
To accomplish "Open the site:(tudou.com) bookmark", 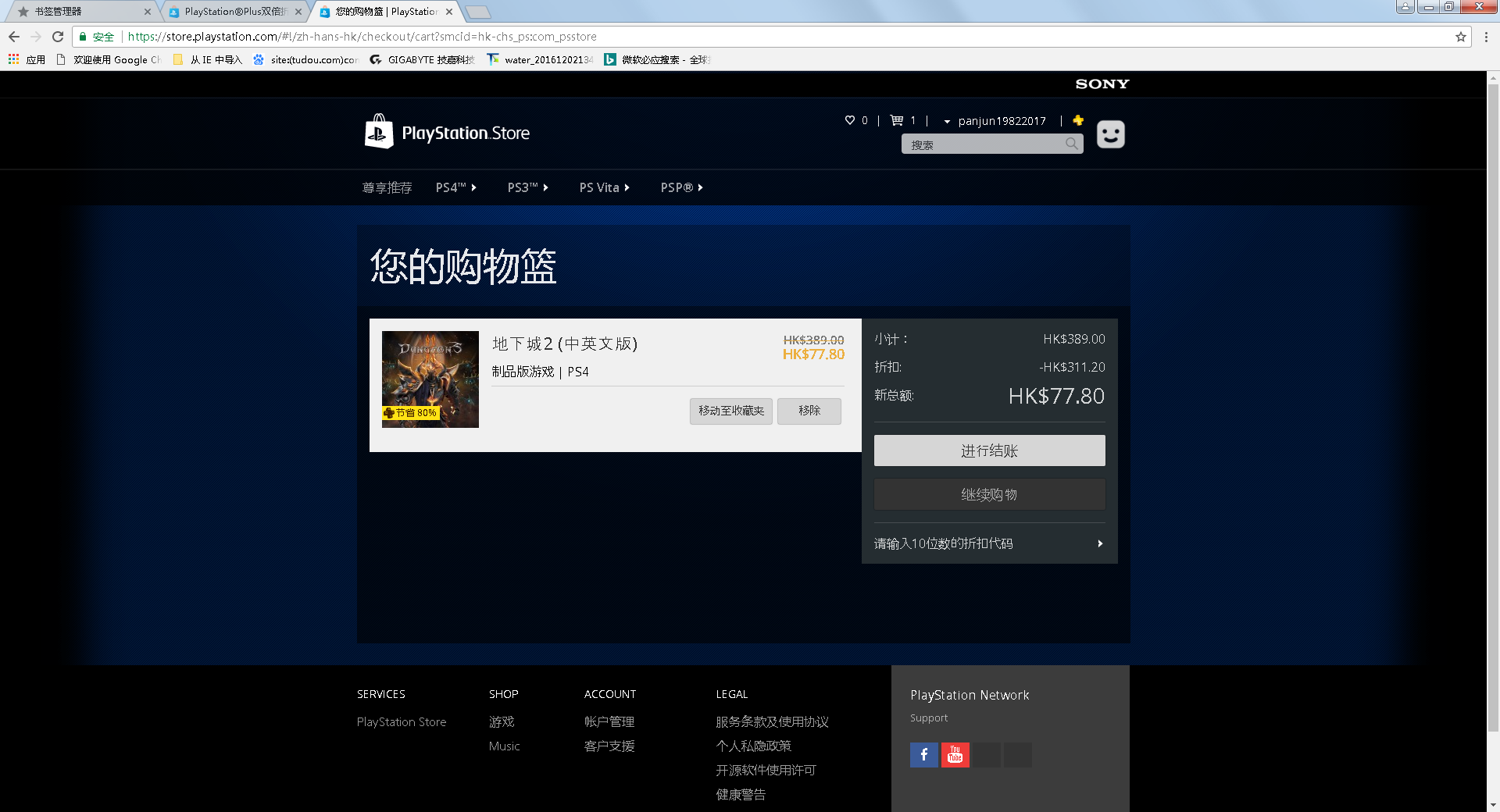I will (306, 59).
